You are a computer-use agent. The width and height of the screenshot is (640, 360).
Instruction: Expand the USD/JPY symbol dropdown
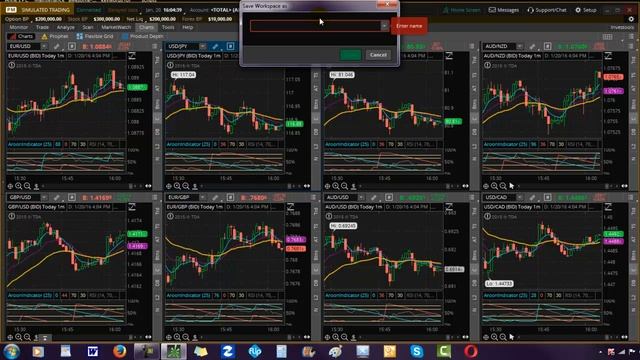click(x=202, y=47)
